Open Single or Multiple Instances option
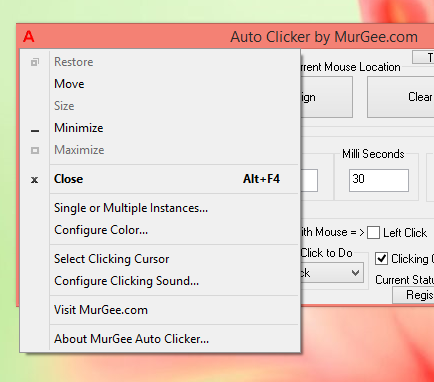Viewport: 434px width, 382px height. 159,208
